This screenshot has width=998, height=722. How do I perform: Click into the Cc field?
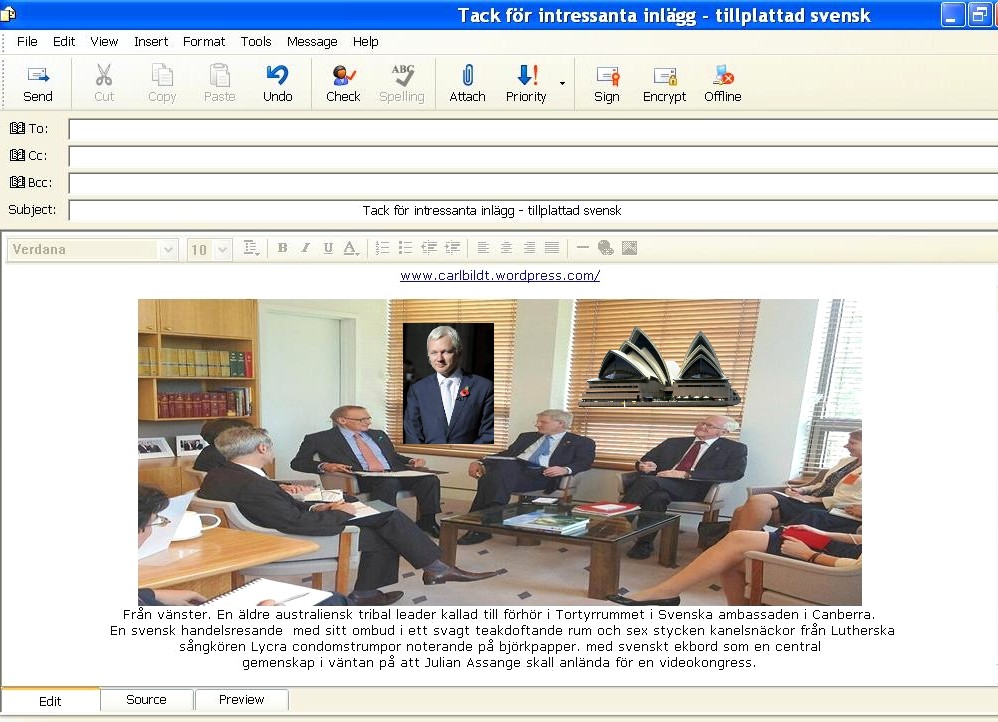(533, 156)
